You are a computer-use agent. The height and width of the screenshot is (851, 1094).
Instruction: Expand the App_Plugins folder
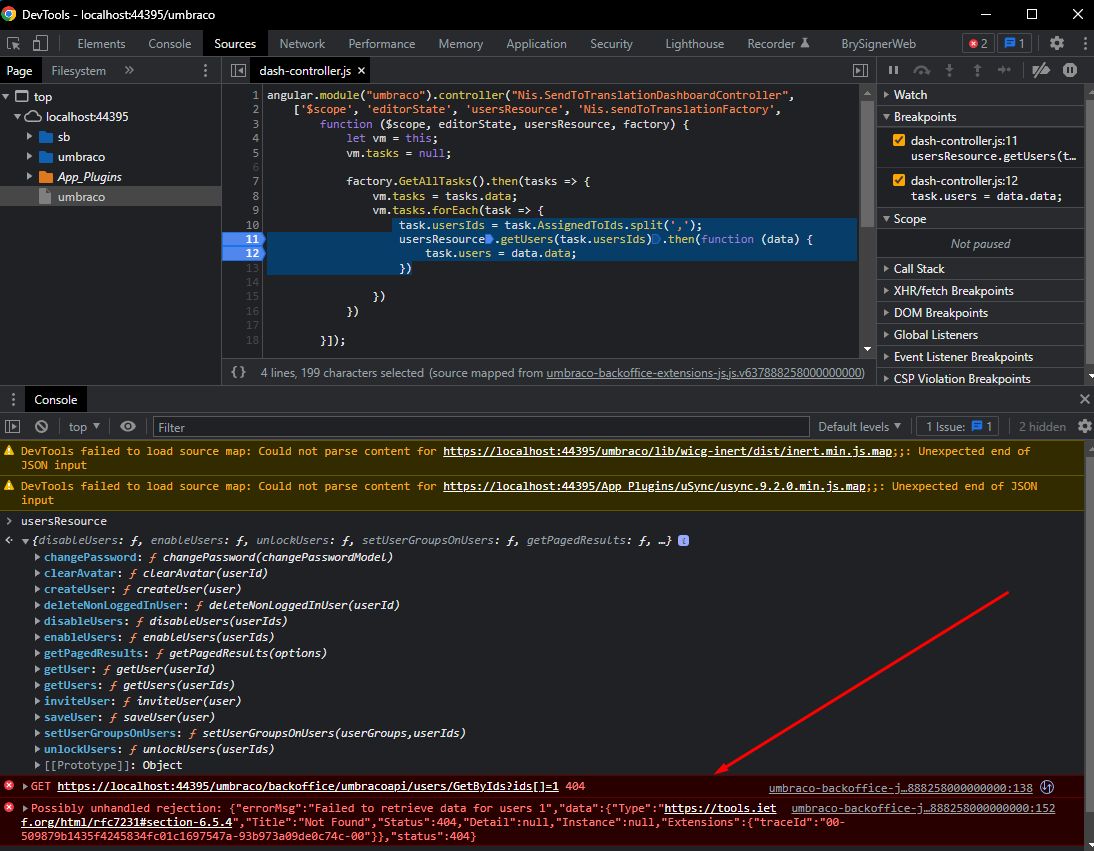pos(29,176)
